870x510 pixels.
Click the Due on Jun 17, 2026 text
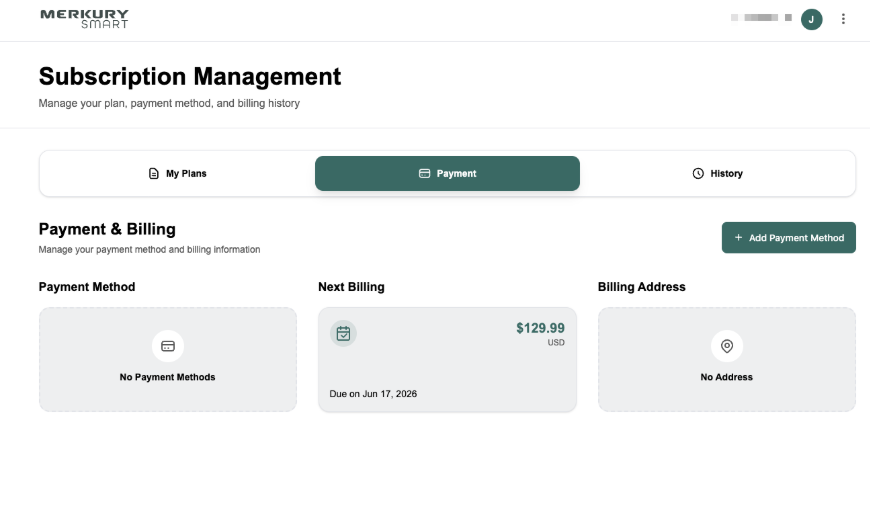tap(373, 393)
